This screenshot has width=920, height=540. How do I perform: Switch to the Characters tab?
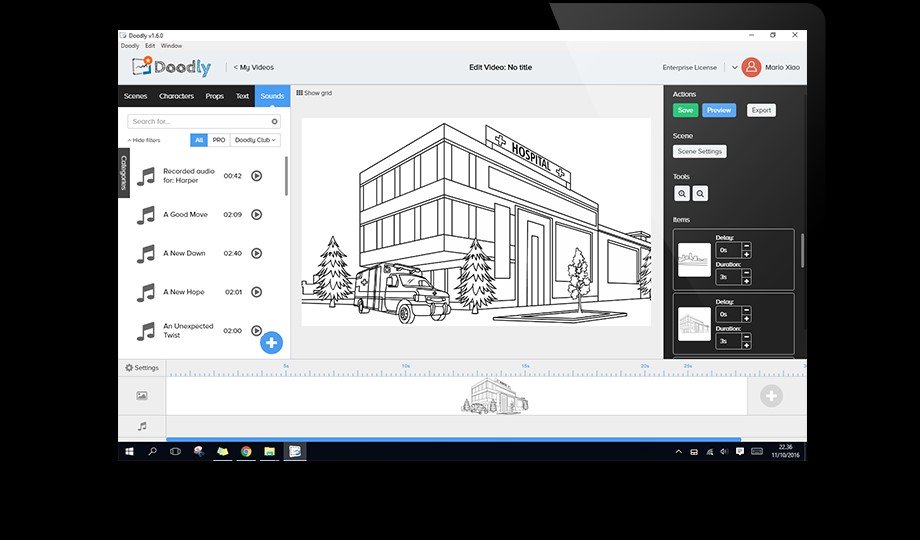point(177,96)
